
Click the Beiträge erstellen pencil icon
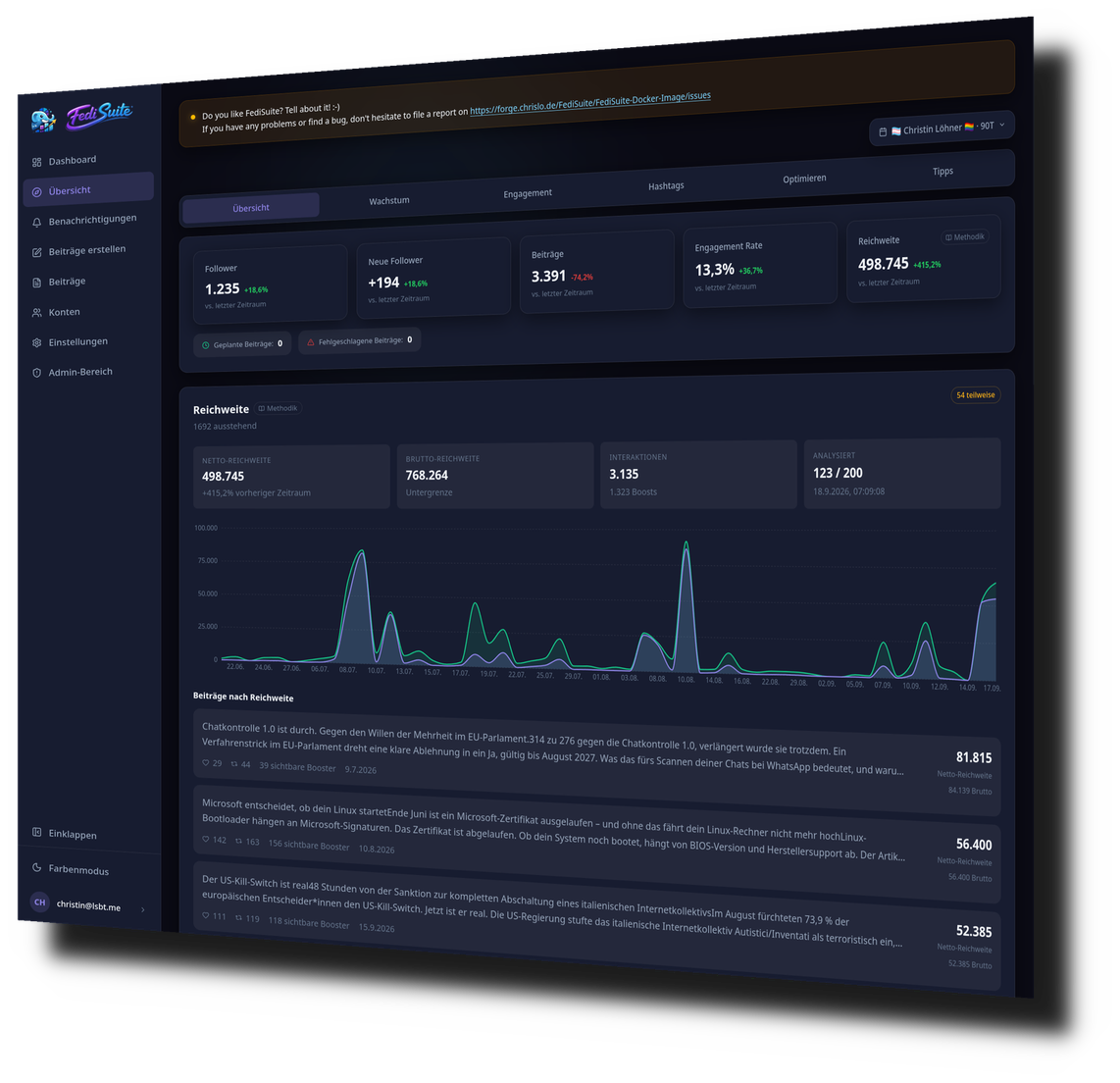36,252
